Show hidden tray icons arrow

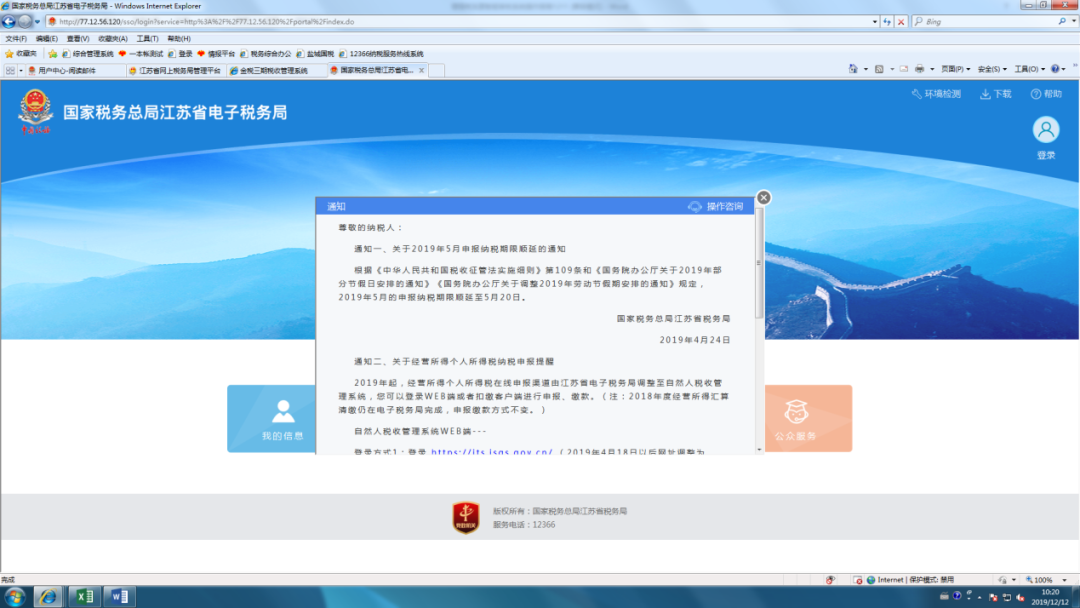(x=979, y=597)
